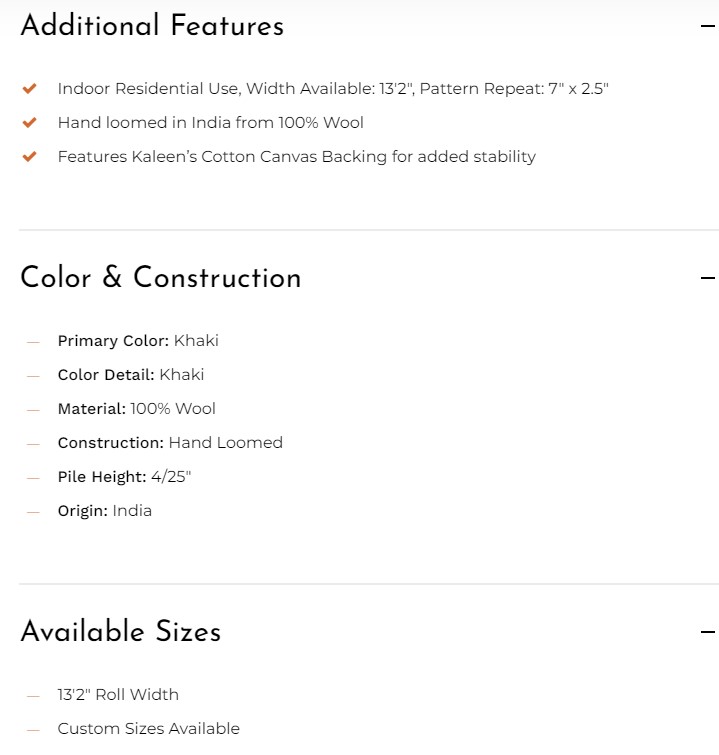Select the 100% Wool hand loomed feature text

[x=210, y=123]
